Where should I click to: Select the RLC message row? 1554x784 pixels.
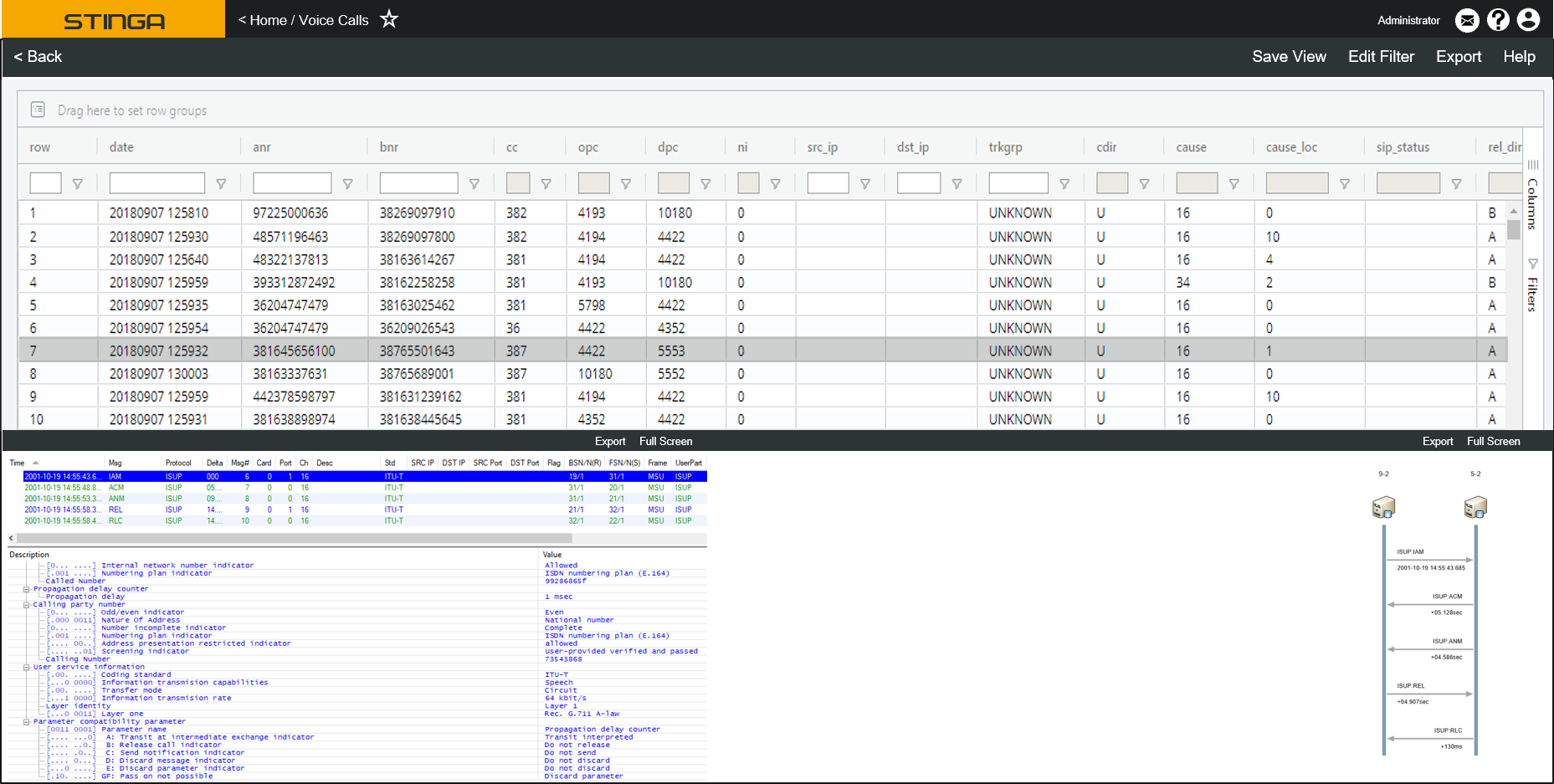[365, 520]
